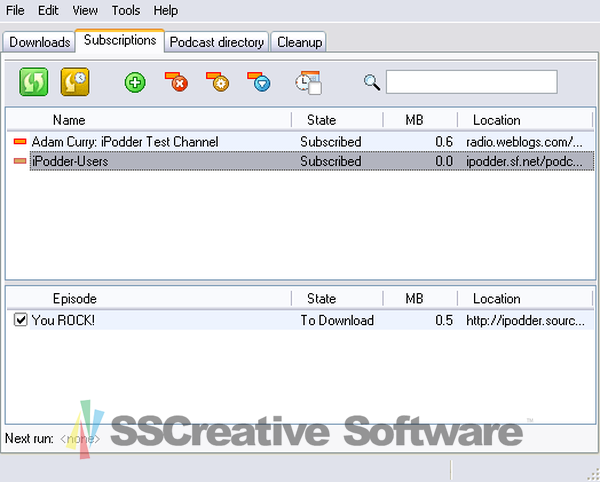Click the feed icon beside Adam Curry row
This screenshot has width=600, height=482.
point(20,142)
